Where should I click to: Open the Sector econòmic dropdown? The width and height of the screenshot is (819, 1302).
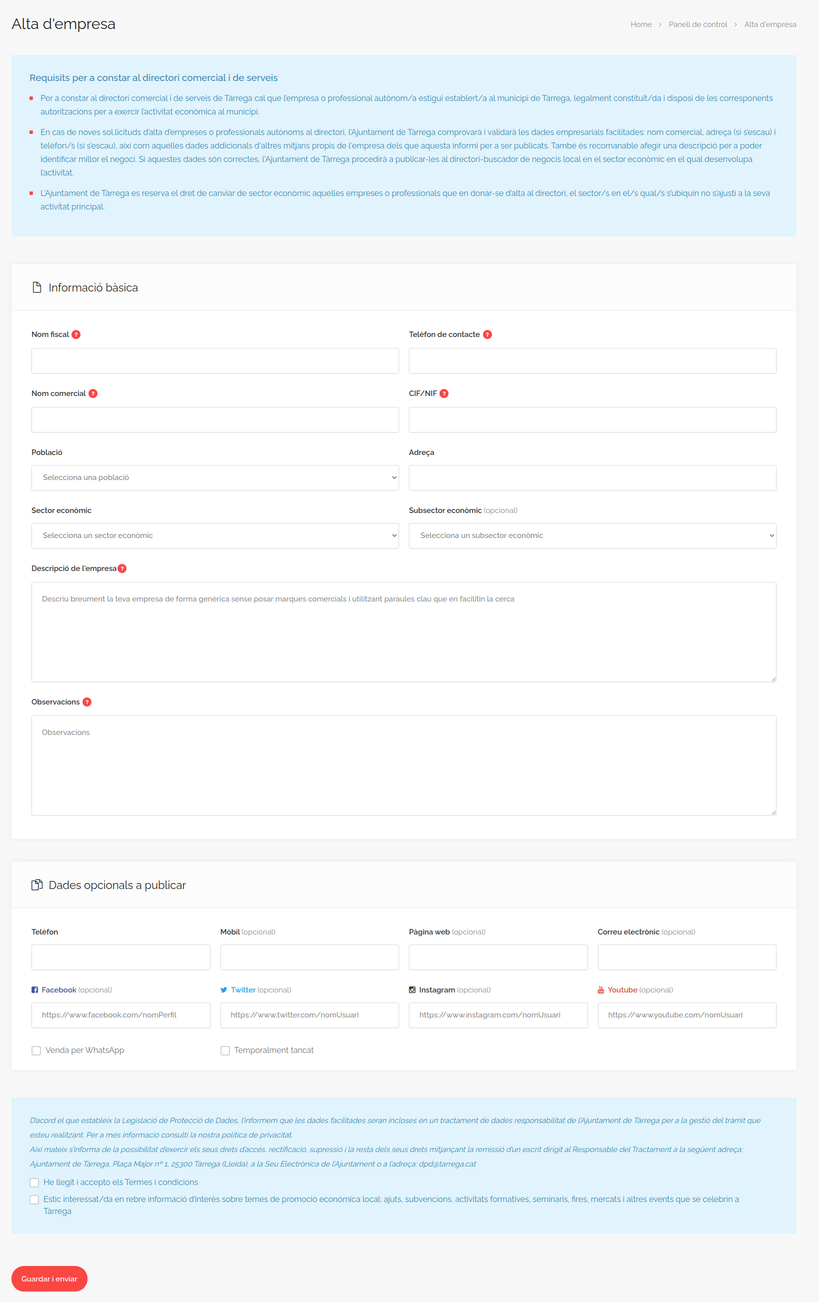tap(215, 536)
